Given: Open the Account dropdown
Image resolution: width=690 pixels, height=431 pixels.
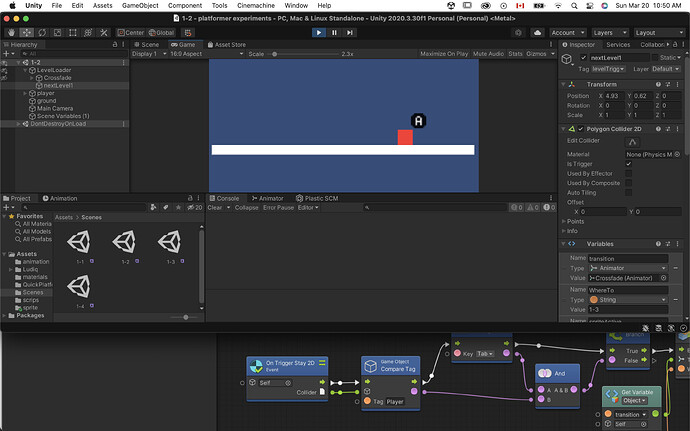Looking at the screenshot, I should click(568, 33).
